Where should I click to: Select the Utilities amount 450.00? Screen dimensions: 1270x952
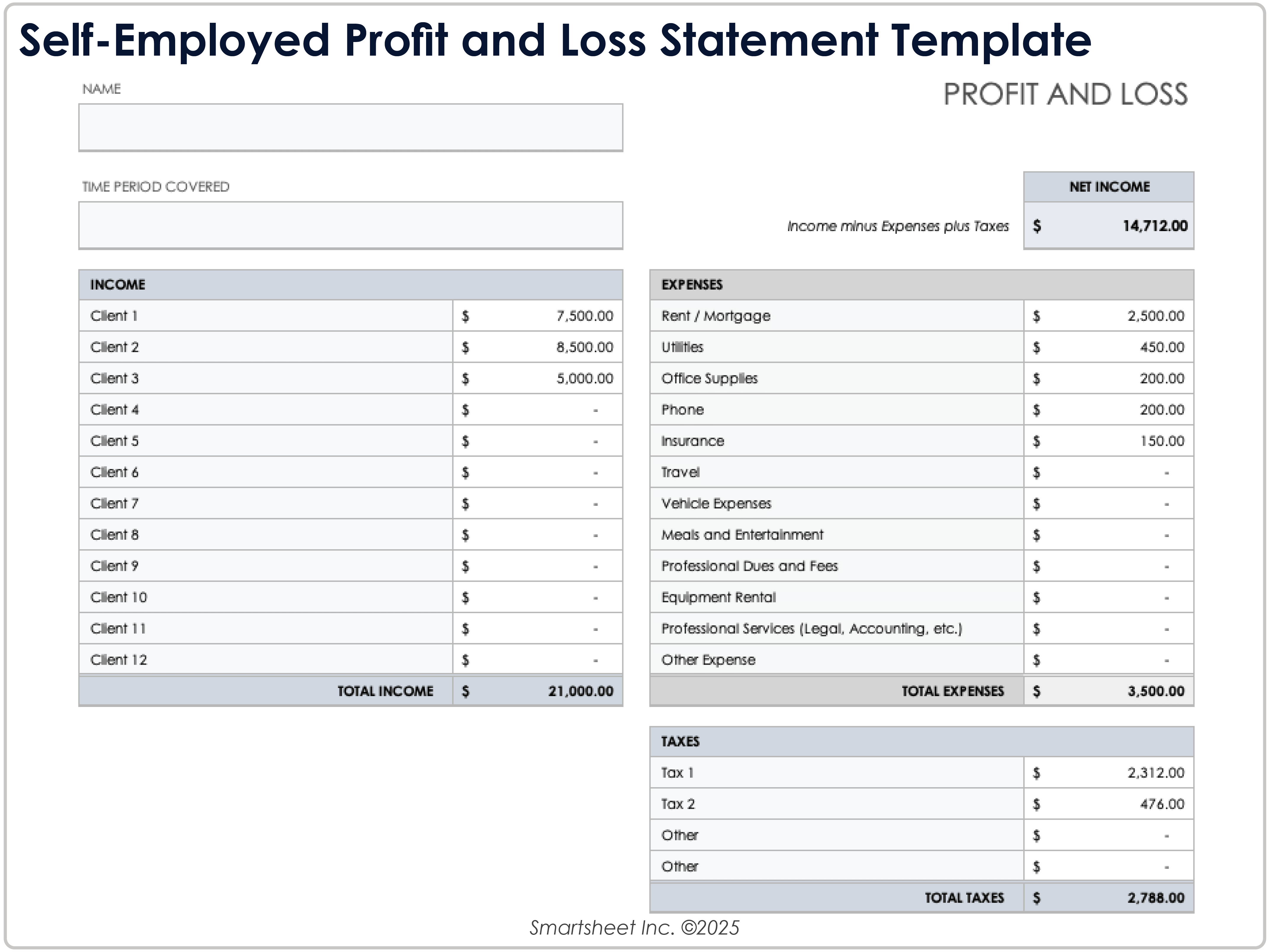1161,347
